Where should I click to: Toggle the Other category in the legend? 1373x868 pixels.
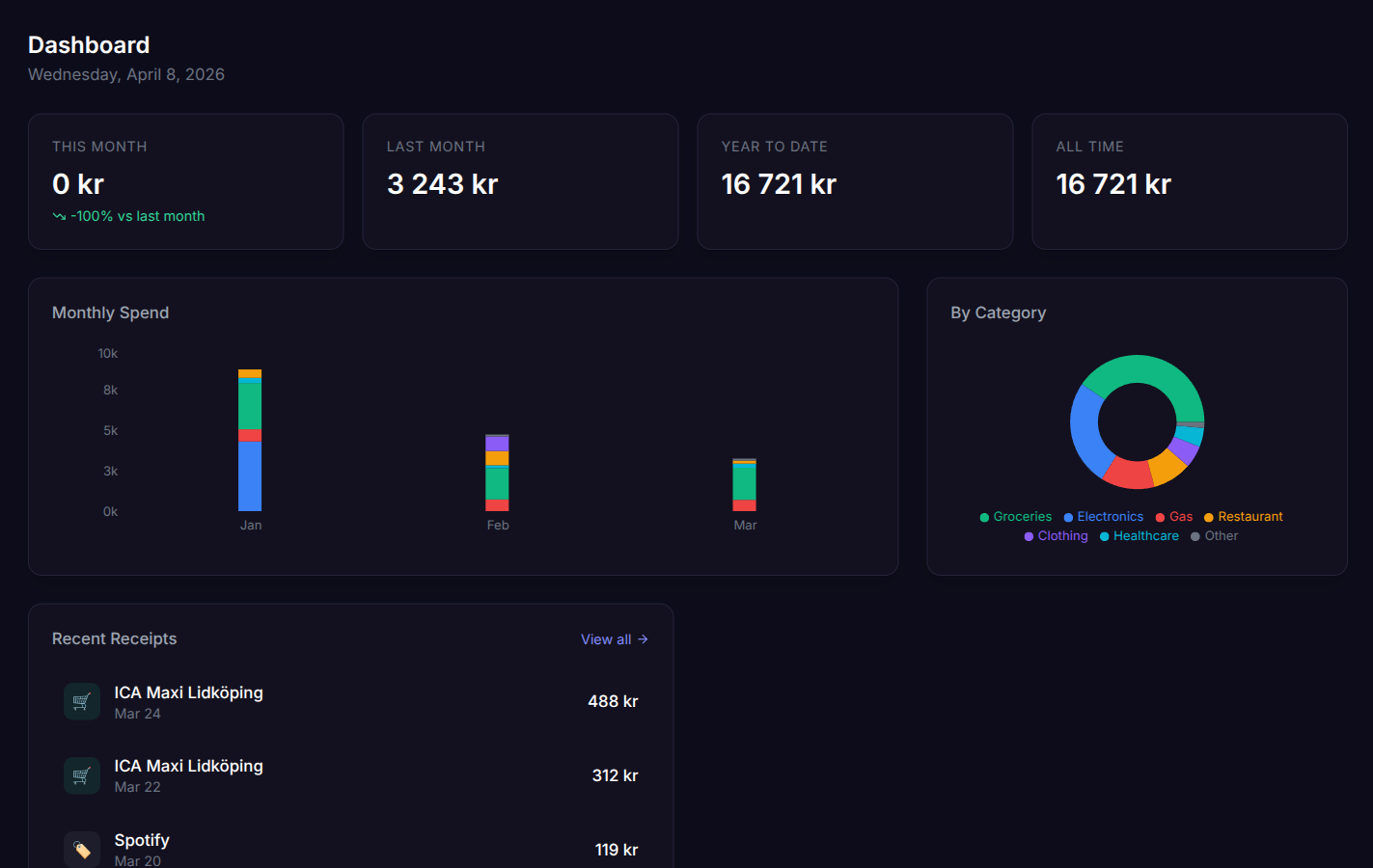click(1214, 535)
